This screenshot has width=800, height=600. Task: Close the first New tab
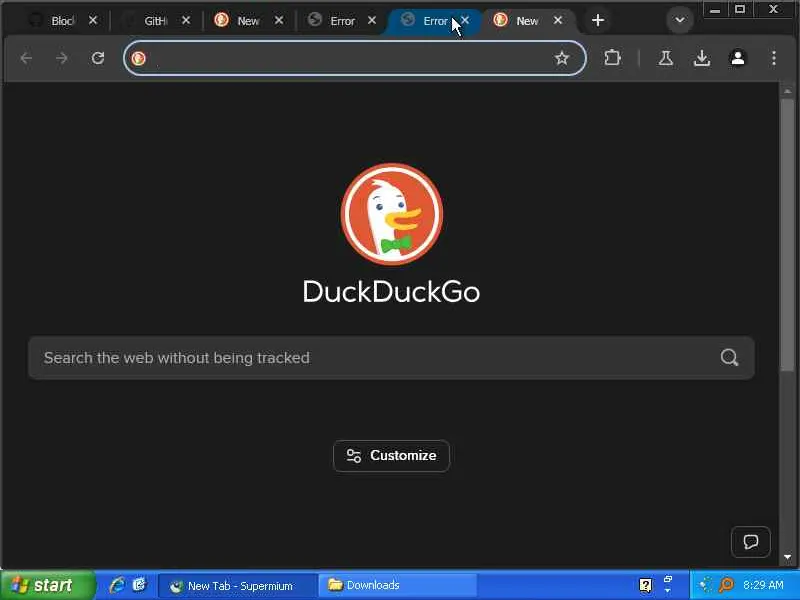click(x=279, y=20)
